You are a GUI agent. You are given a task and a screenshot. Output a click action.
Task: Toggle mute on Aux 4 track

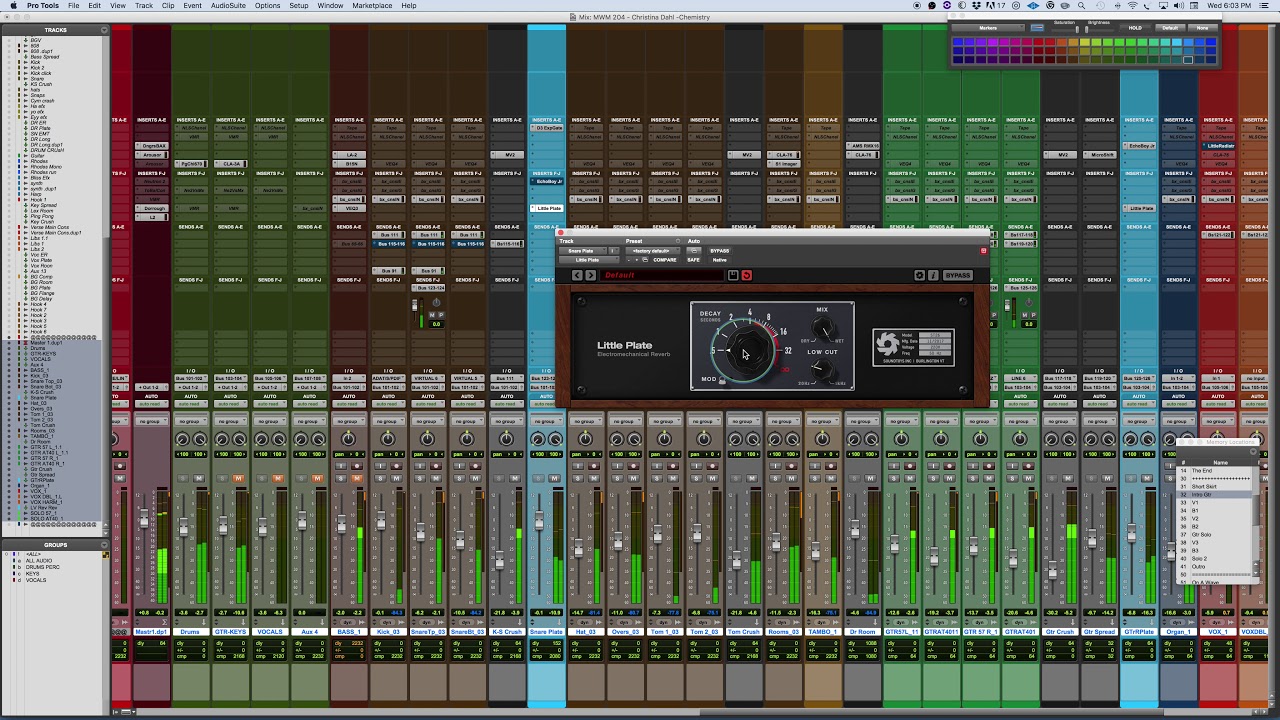(x=318, y=478)
